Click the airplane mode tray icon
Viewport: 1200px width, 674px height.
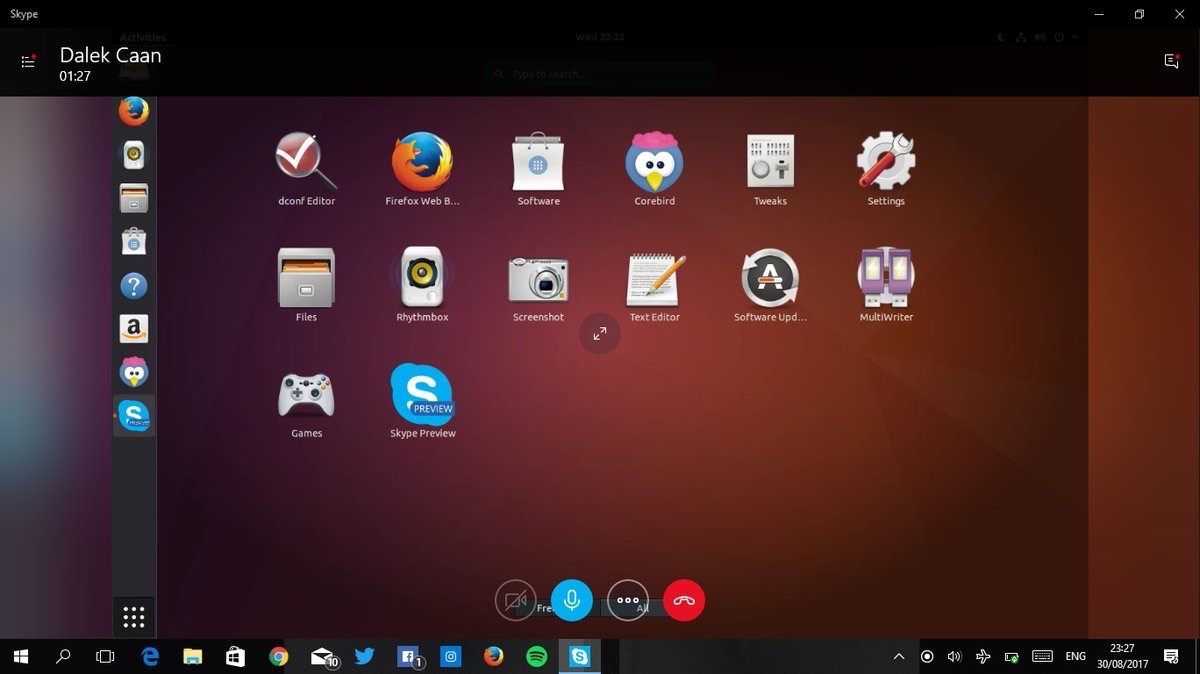point(983,657)
